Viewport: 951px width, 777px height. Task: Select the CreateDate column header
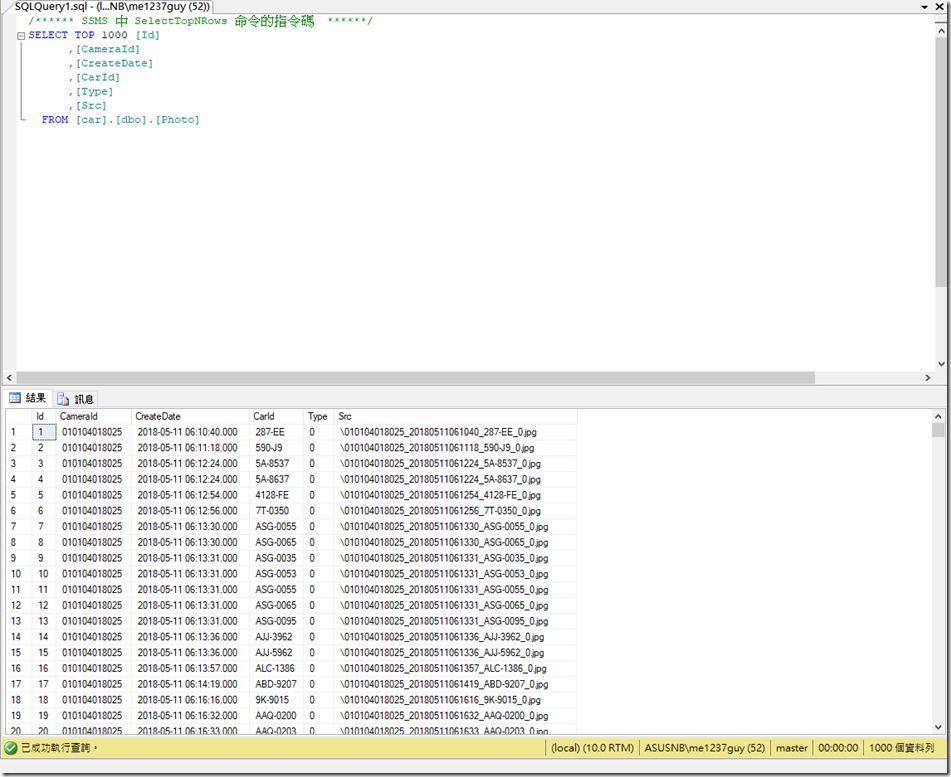pos(158,416)
